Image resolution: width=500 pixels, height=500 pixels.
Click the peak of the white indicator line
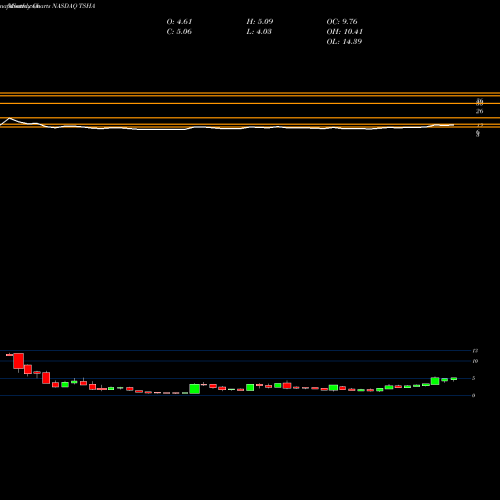click(x=9, y=118)
